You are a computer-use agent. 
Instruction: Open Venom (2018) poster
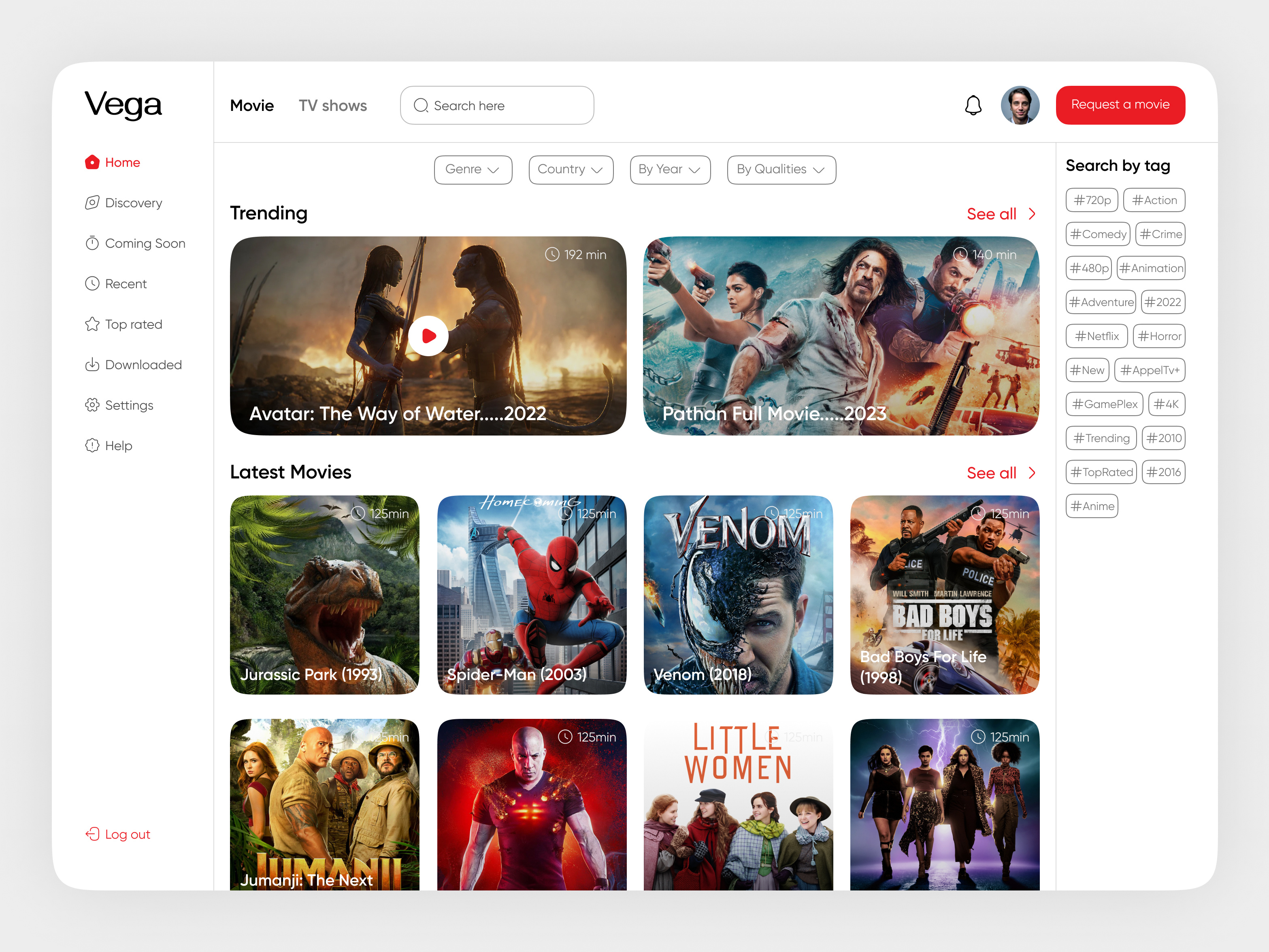pyautogui.click(x=738, y=595)
